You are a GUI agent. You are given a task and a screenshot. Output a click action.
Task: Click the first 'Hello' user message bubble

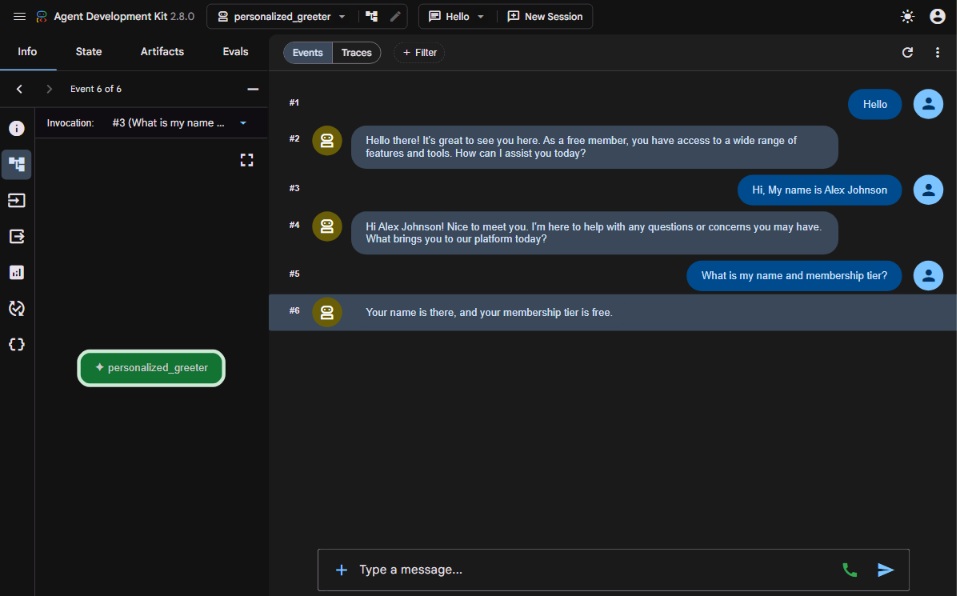[x=875, y=104]
